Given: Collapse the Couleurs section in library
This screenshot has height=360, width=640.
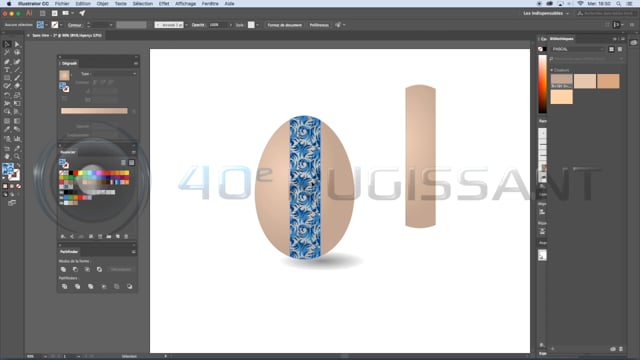Looking at the screenshot, I should pos(552,70).
